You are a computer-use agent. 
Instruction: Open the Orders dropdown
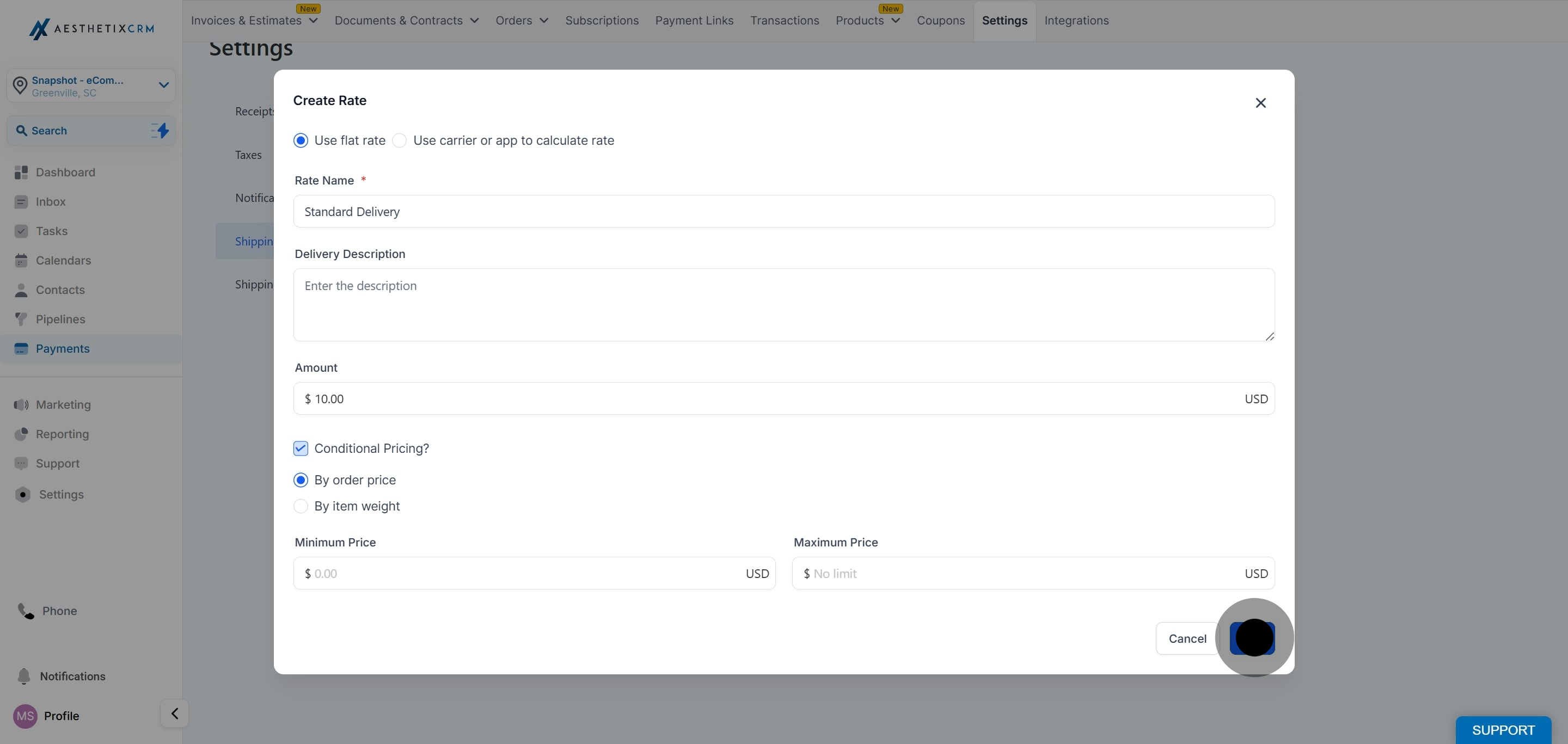click(522, 21)
